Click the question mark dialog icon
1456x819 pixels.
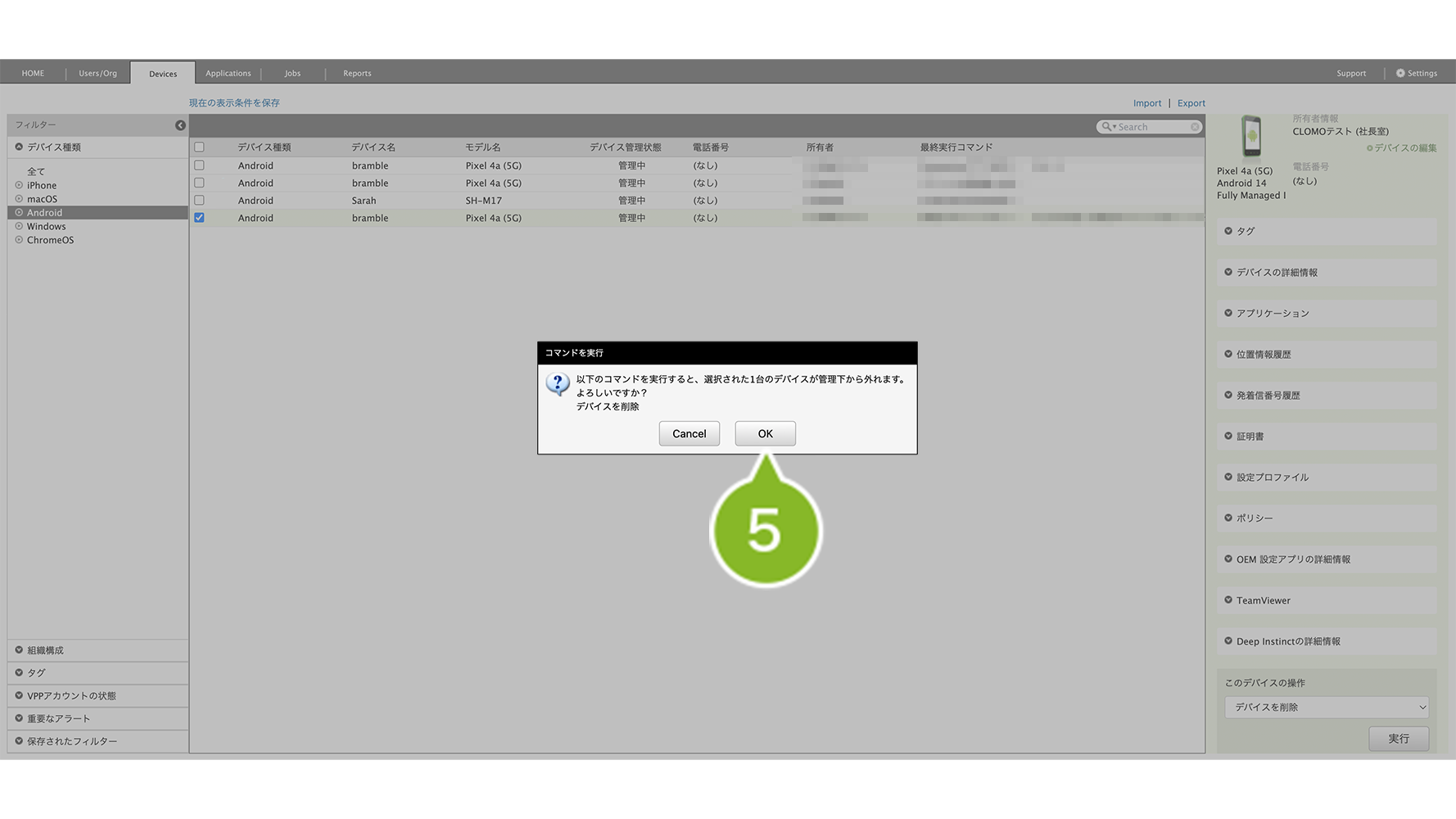(558, 383)
